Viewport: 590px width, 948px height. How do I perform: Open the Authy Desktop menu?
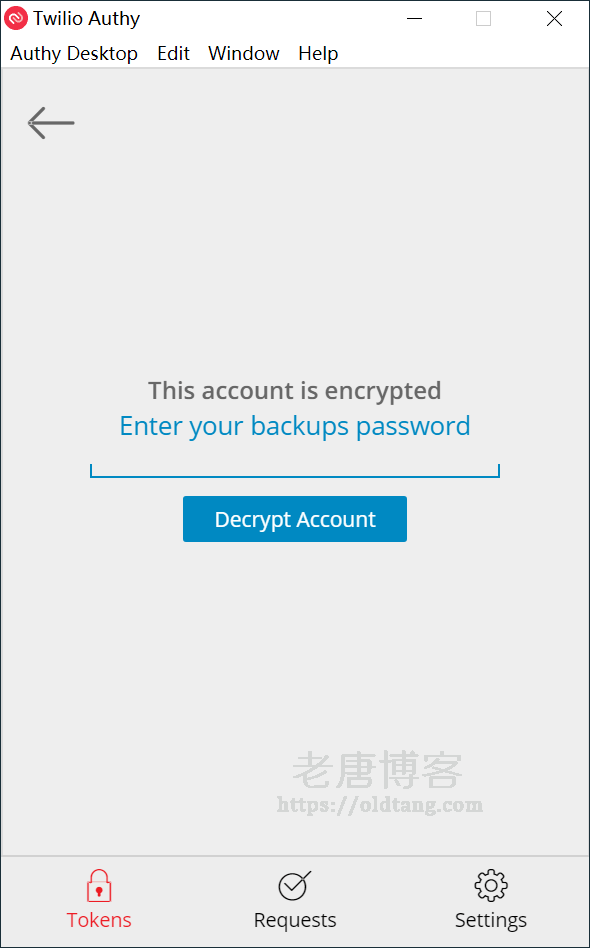point(74,54)
